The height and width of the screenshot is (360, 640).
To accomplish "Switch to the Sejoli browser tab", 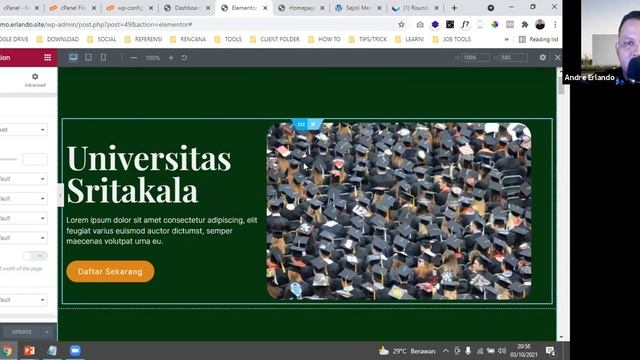I will click(358, 8).
